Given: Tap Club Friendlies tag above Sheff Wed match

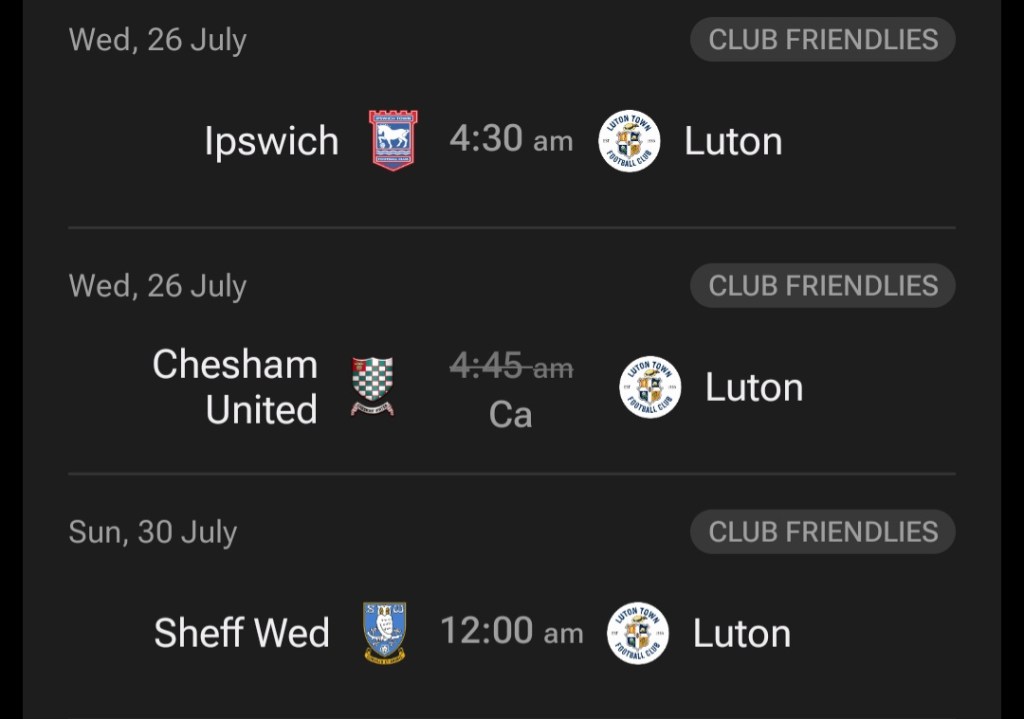Looking at the screenshot, I should tap(822, 532).
